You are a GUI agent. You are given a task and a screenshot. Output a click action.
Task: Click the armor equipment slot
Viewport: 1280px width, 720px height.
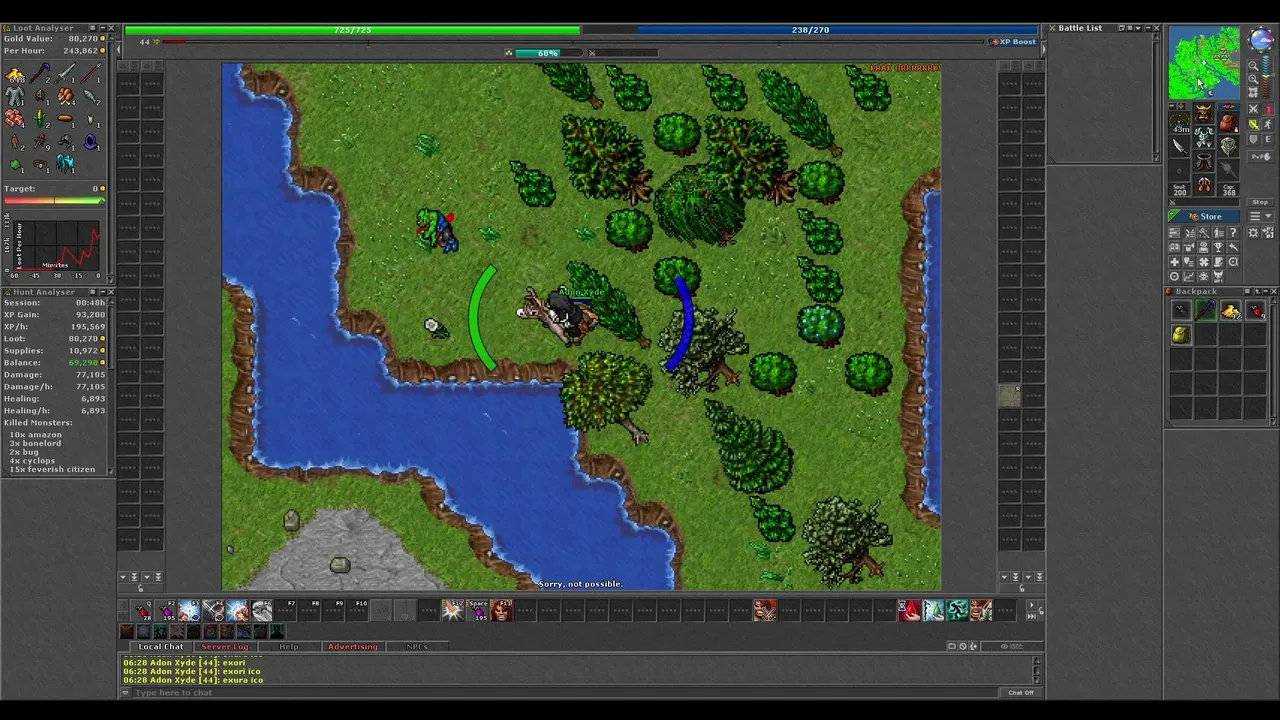point(1204,137)
